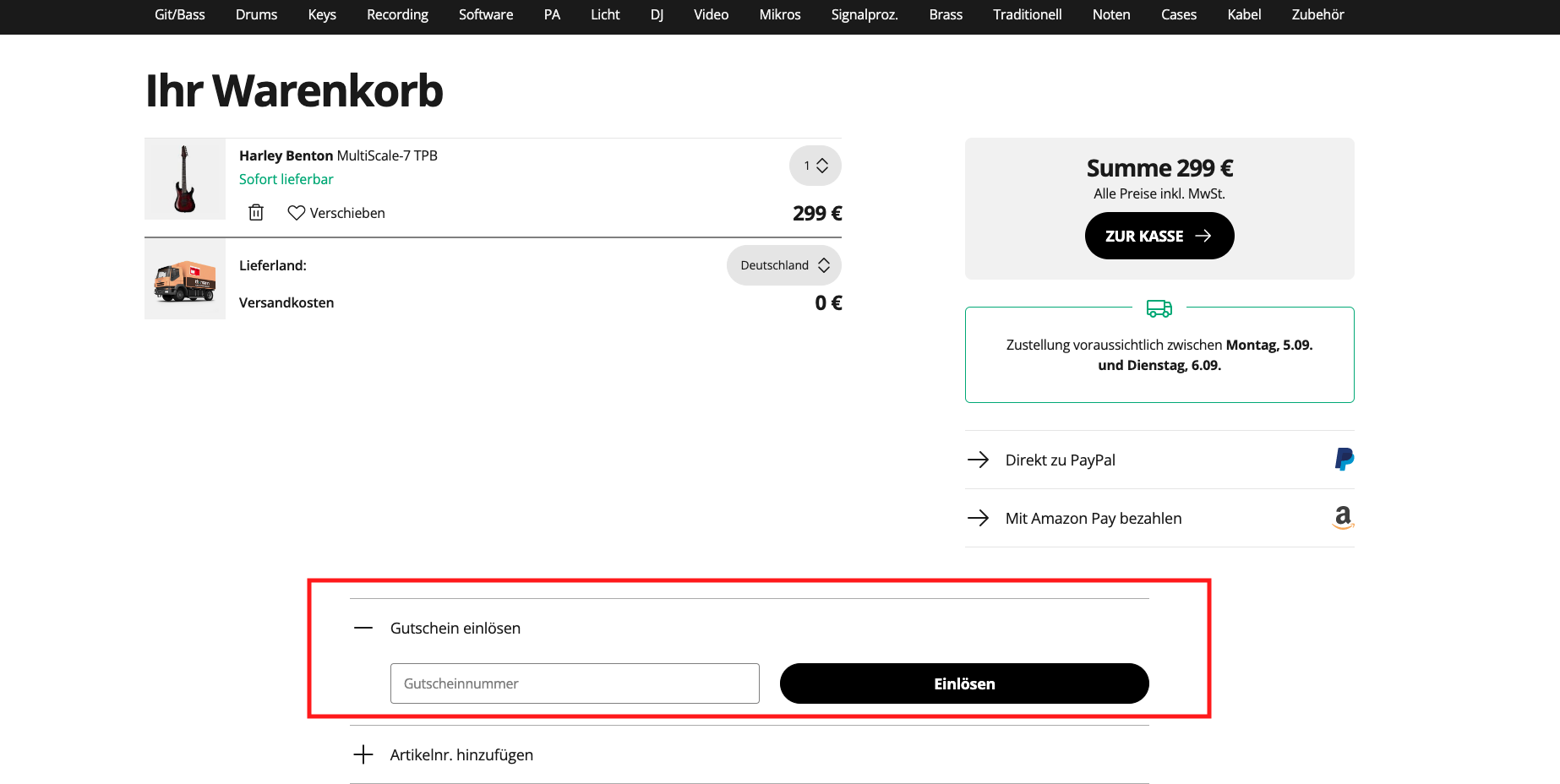Open the Harley Benton MultiScale-7 TPB product link
The width and height of the screenshot is (1560, 784).
click(338, 155)
